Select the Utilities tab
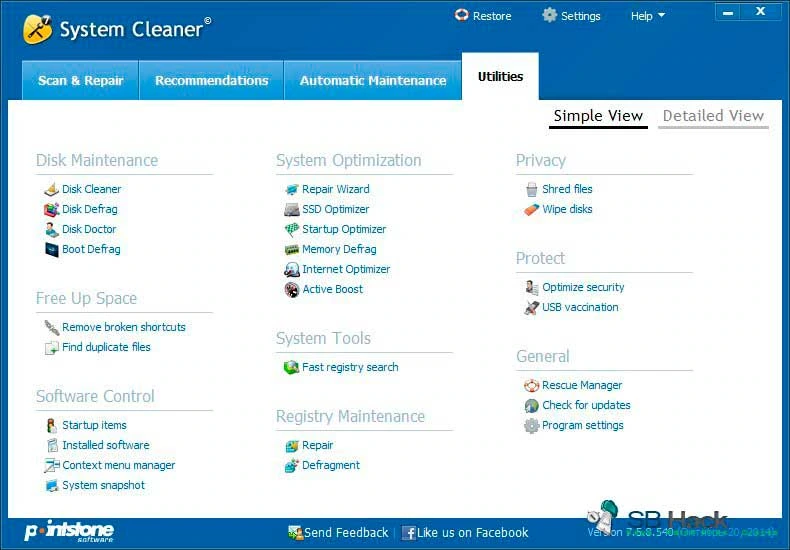Screen dimensions: 790x550 point(500,77)
